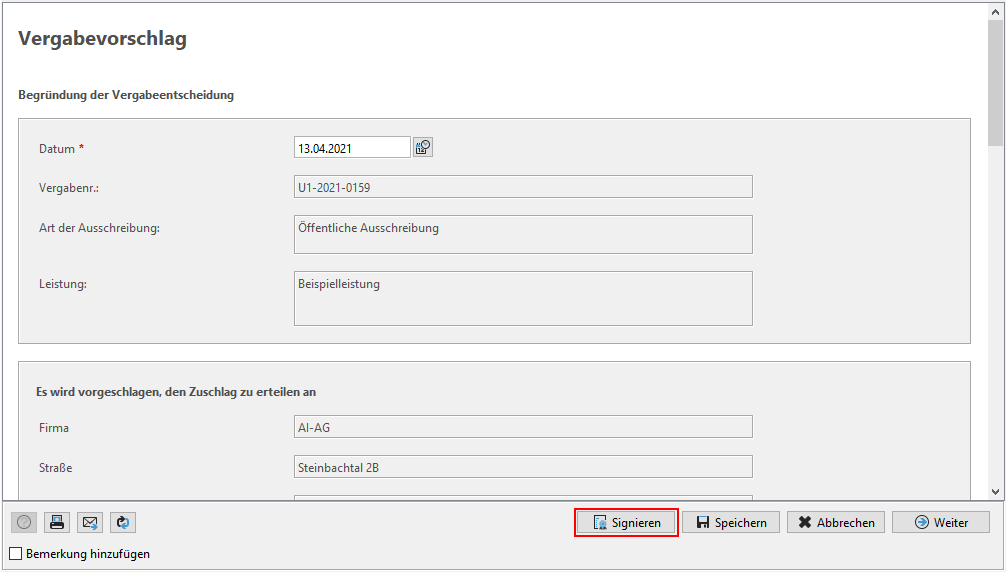
Task: Select the Art der Ausschreibung text box
Action: pos(523,234)
